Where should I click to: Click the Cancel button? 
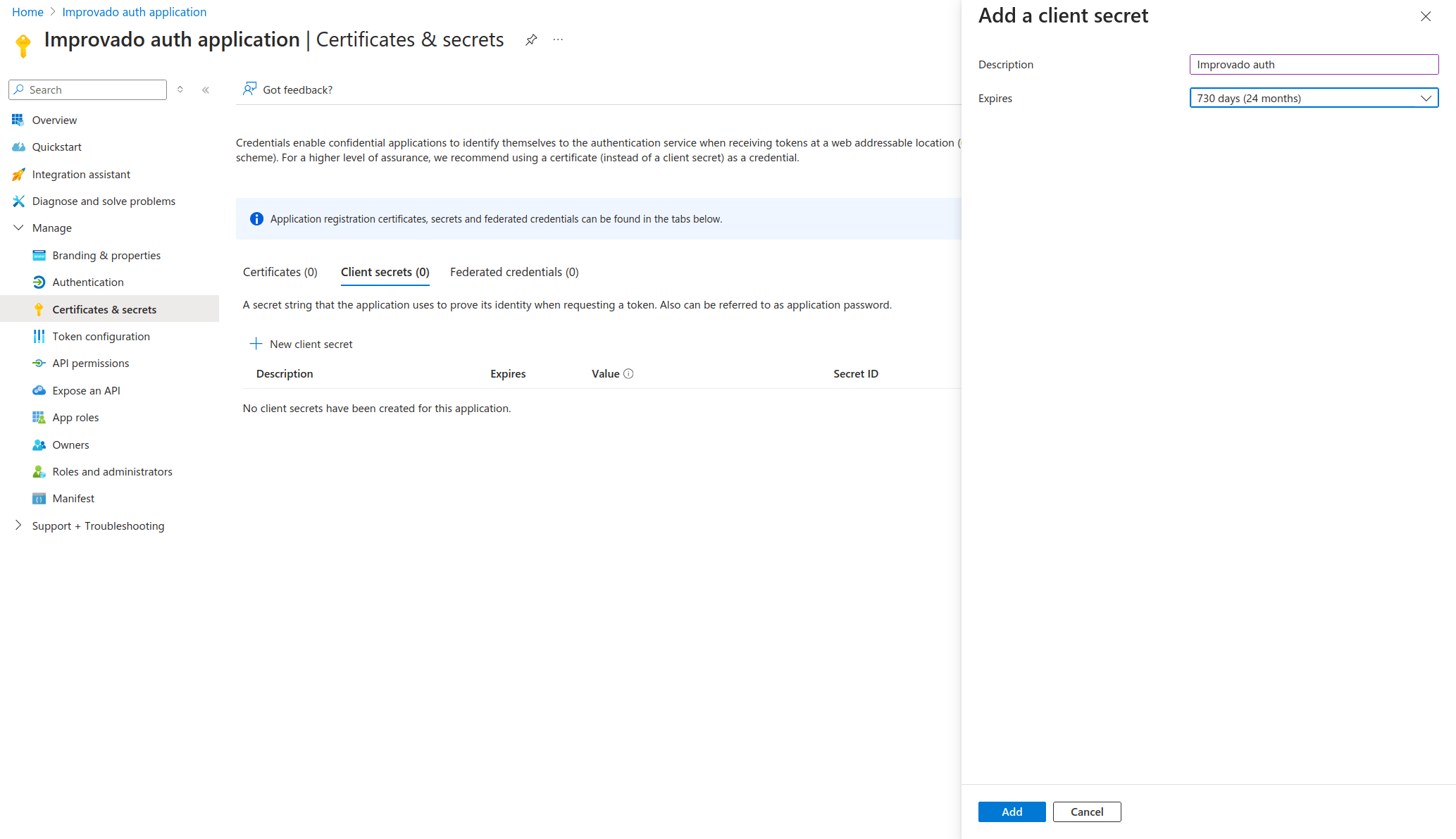[x=1087, y=812]
